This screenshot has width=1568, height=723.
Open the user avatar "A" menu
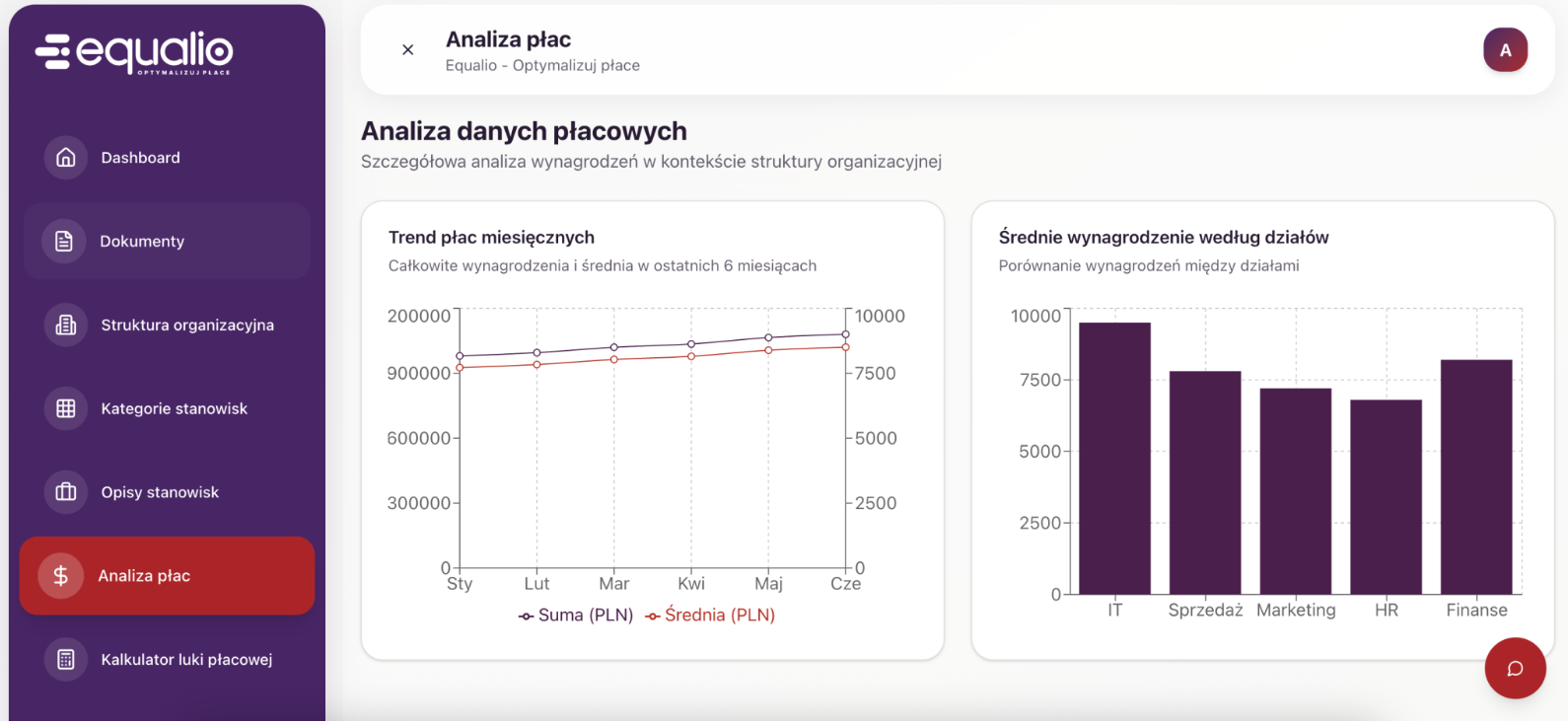click(x=1505, y=50)
